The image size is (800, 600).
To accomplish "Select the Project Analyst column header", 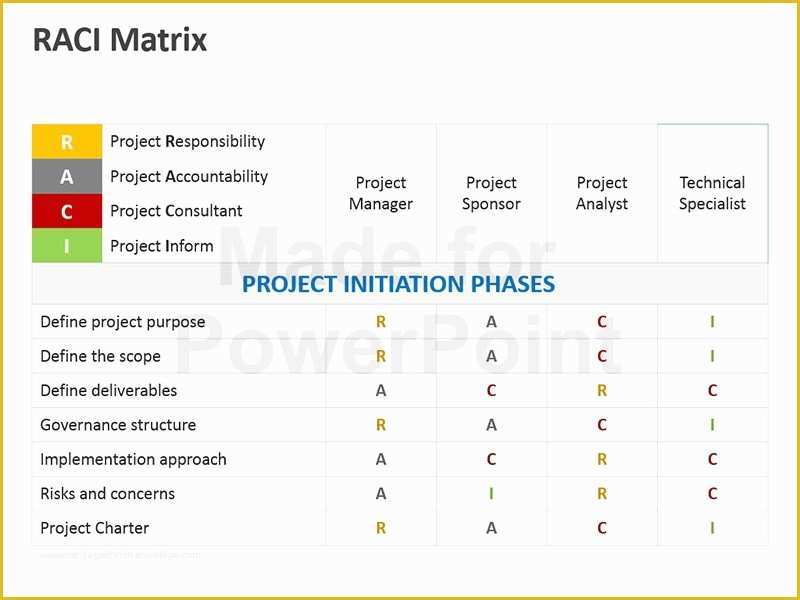I will [602, 193].
